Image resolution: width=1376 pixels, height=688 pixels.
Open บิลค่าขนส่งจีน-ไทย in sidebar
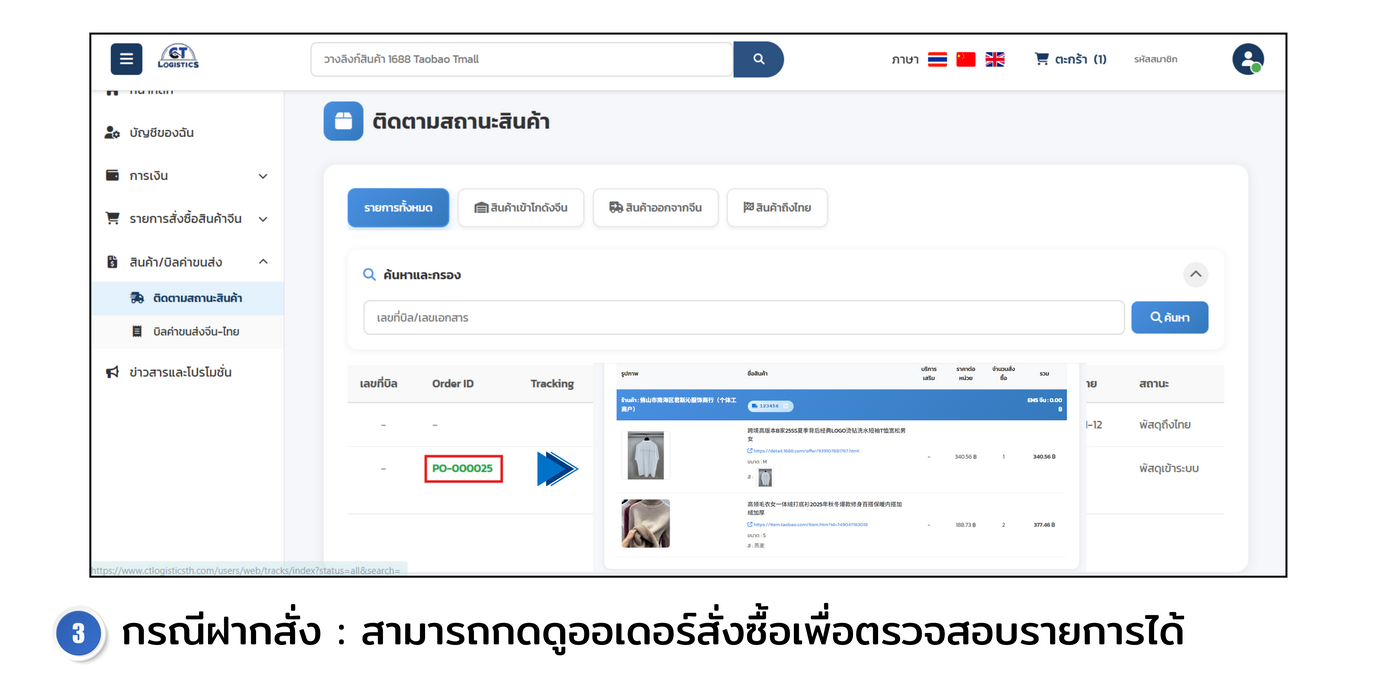click(196, 331)
